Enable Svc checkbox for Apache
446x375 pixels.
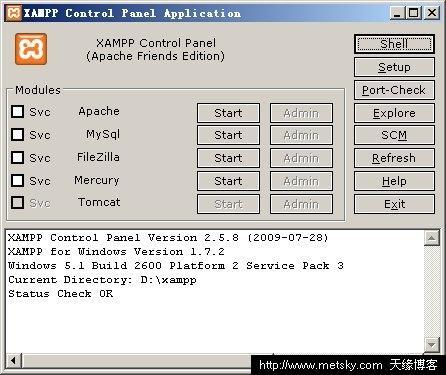coord(17,112)
